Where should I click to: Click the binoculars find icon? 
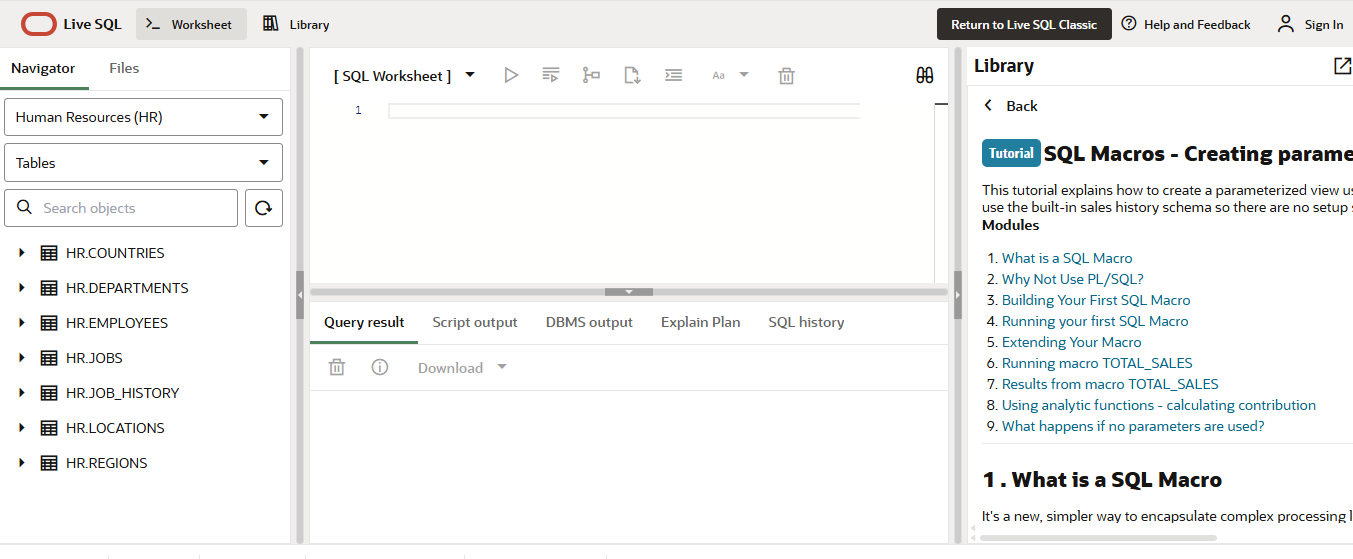(x=925, y=75)
